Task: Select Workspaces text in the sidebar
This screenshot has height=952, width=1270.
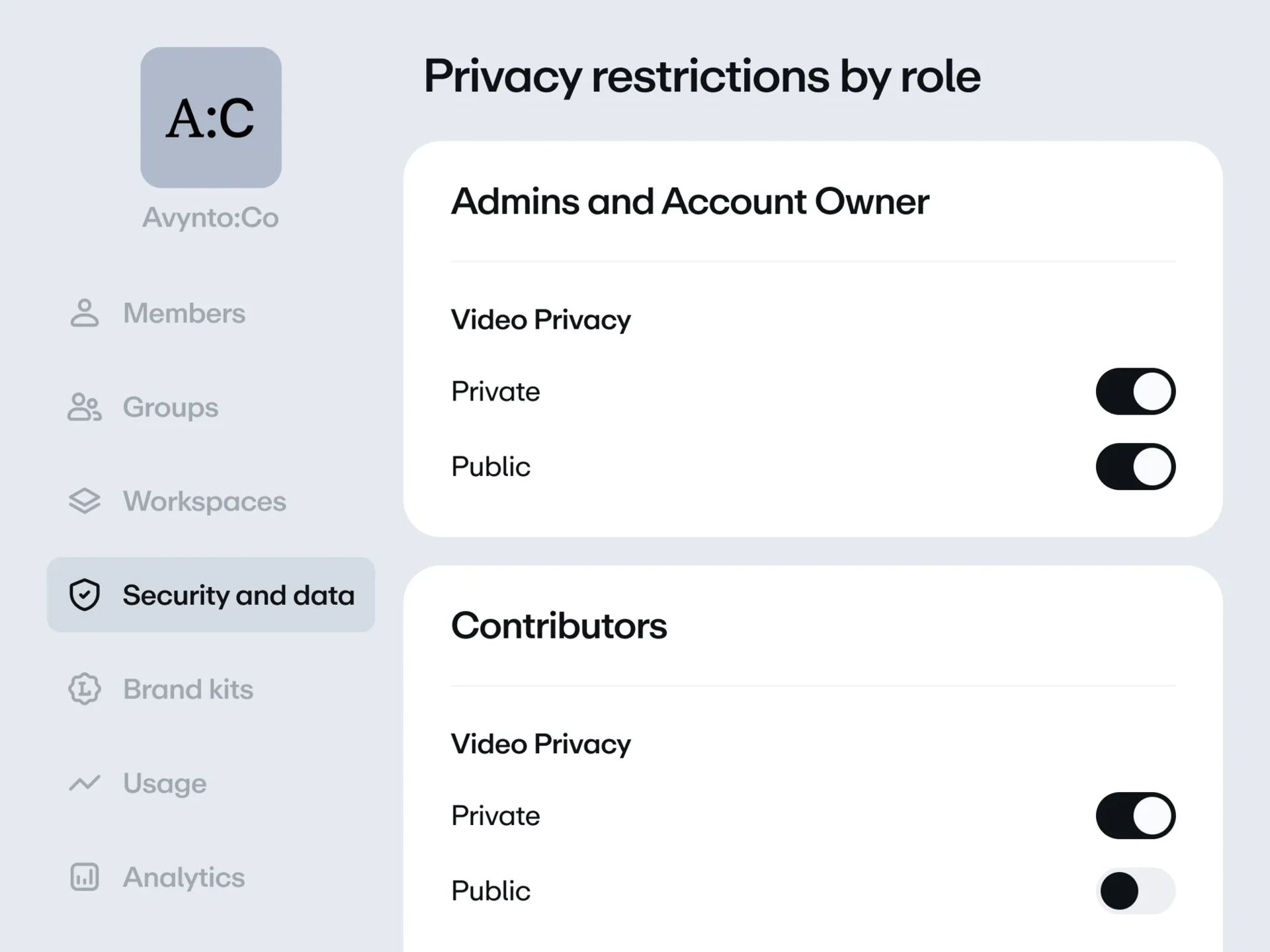Action: [204, 501]
